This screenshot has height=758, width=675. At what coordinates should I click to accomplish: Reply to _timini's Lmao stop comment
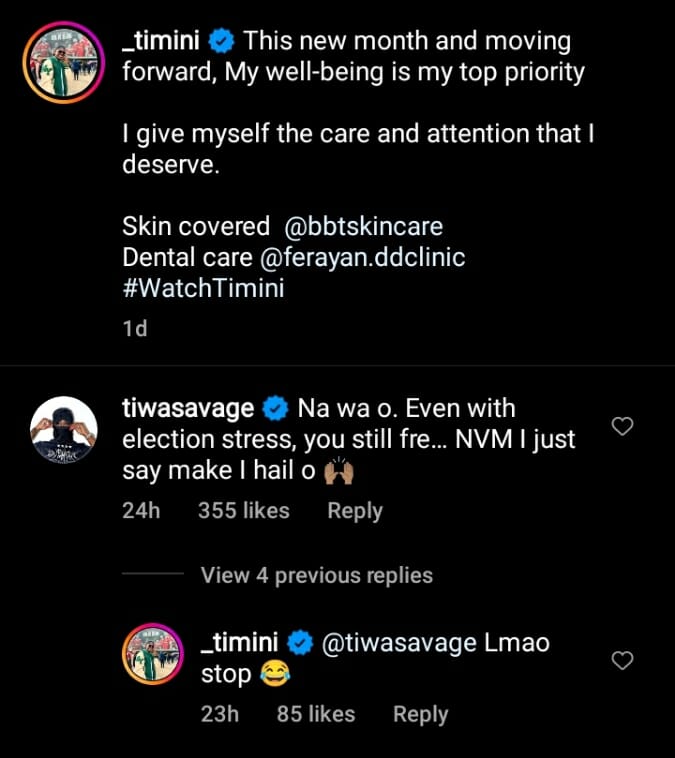point(420,714)
